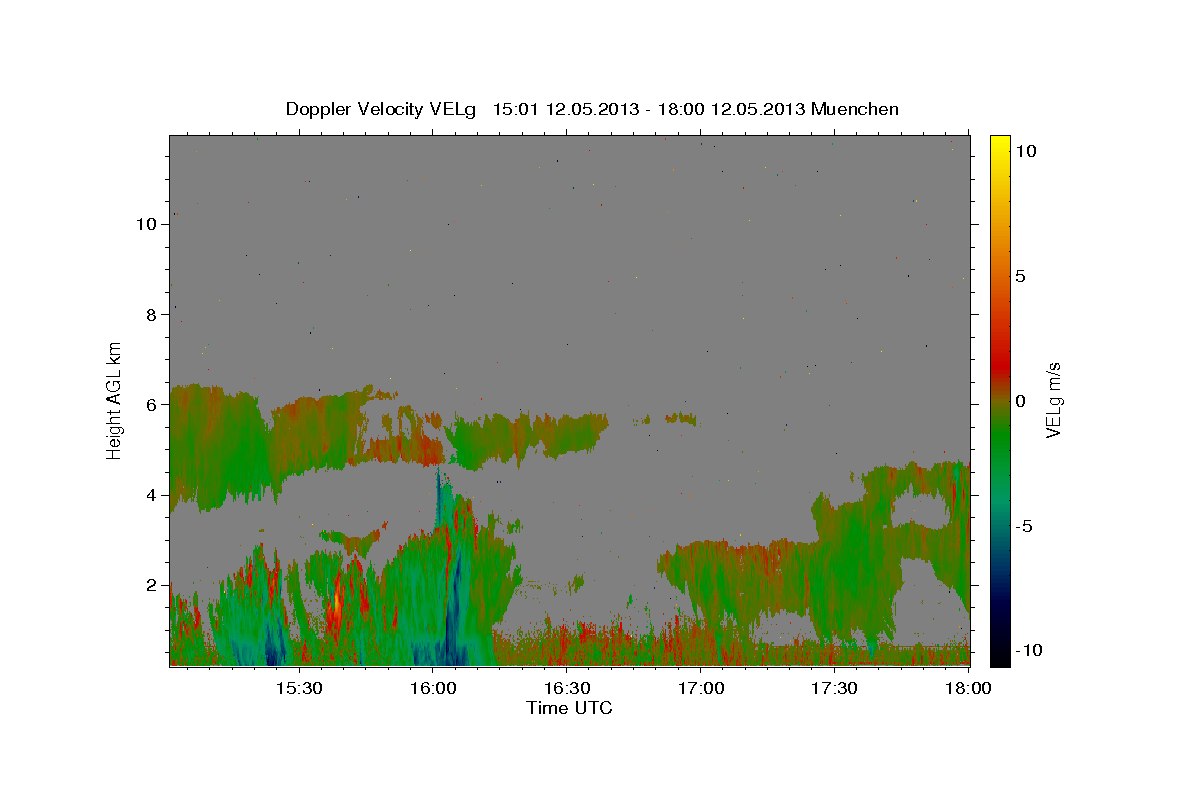Select the height tick label 8
Viewport: 1200px width, 800px height.
point(150,314)
